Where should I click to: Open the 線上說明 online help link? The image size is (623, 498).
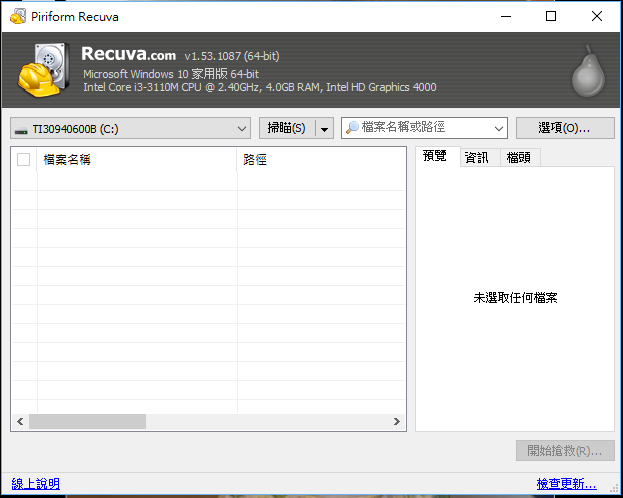click(x=36, y=484)
